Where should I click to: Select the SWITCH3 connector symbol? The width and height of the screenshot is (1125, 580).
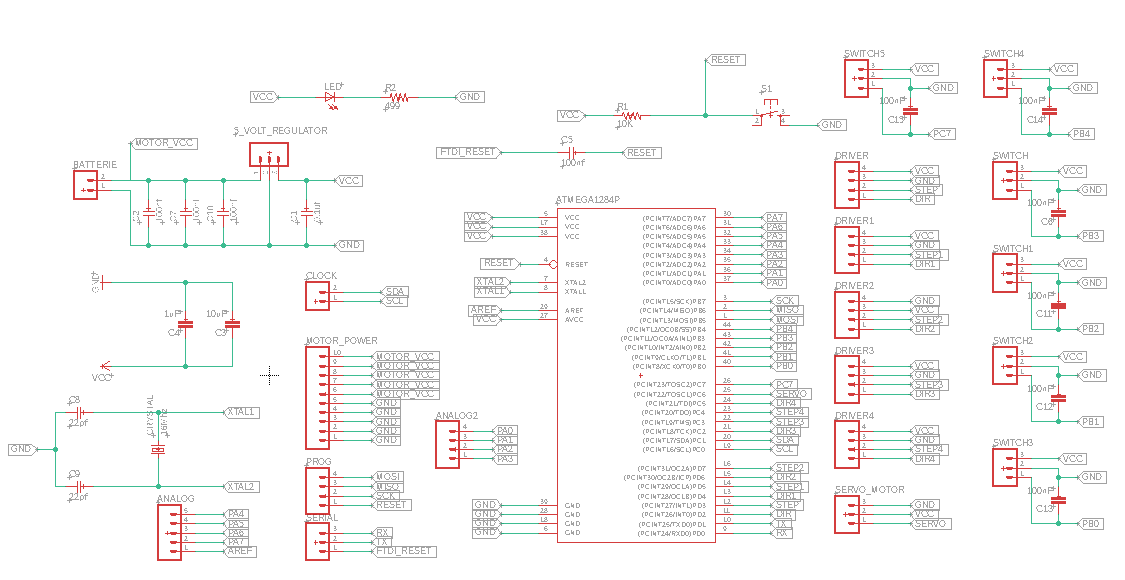pos(1004,468)
